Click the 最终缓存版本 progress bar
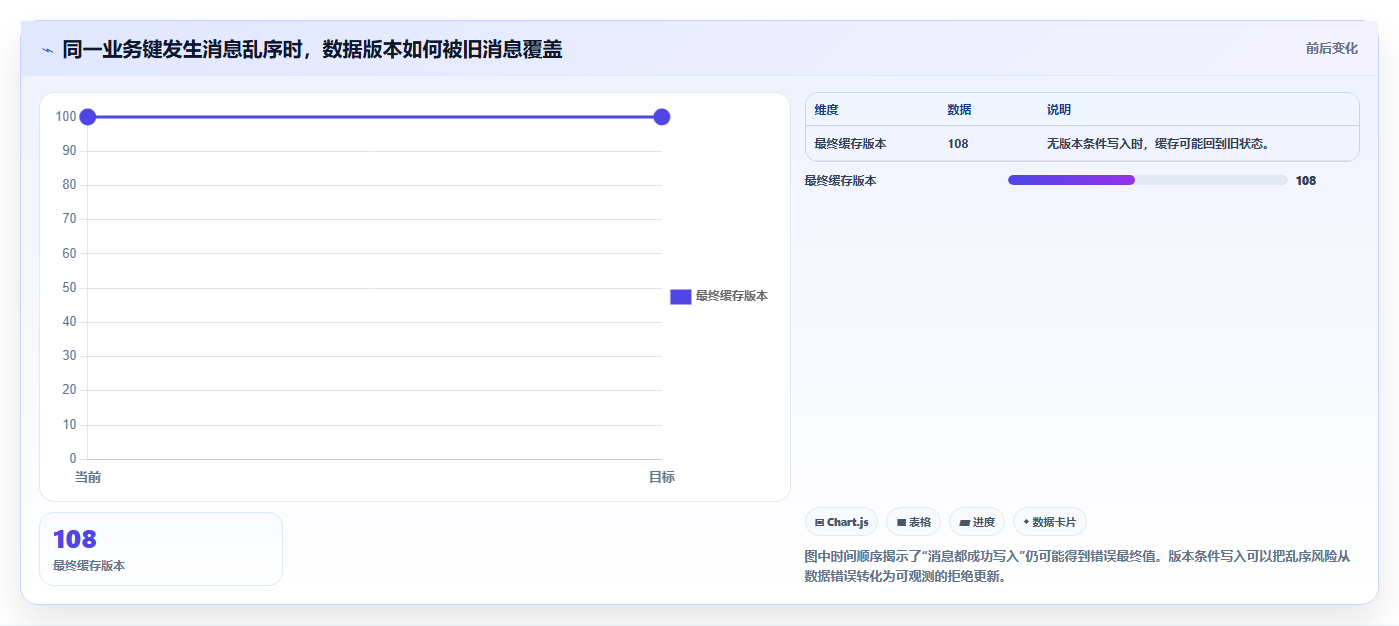Image resolution: width=1399 pixels, height=626 pixels. click(x=1147, y=180)
